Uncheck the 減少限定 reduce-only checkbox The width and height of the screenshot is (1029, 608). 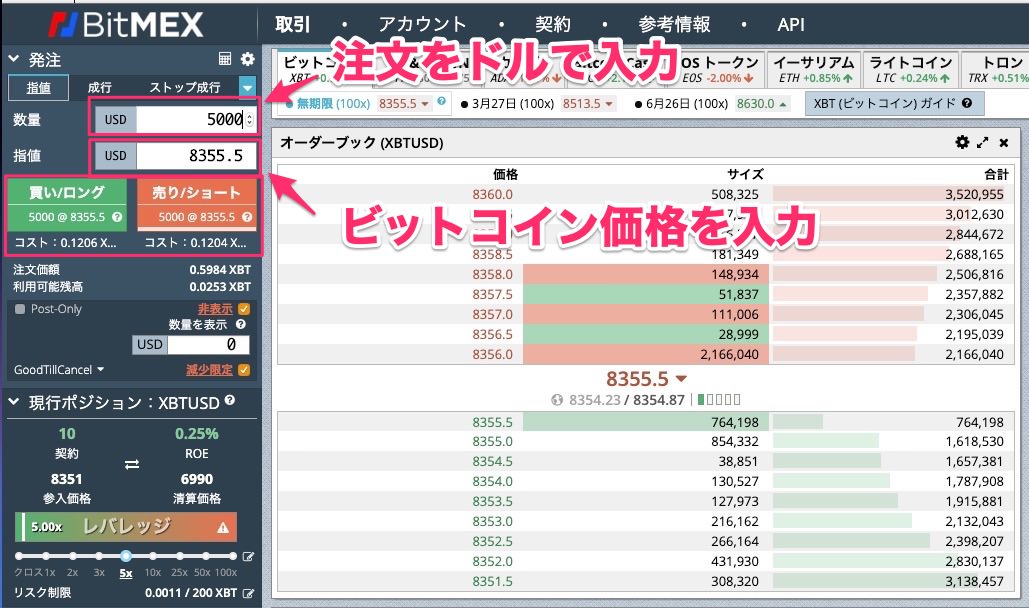244,370
